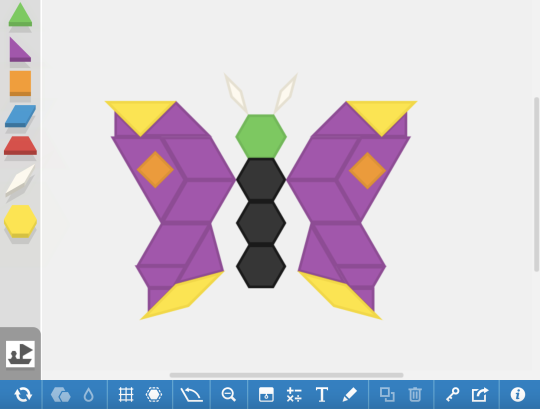
Task: Select the left tan antenna rhombus
Action: point(236,93)
